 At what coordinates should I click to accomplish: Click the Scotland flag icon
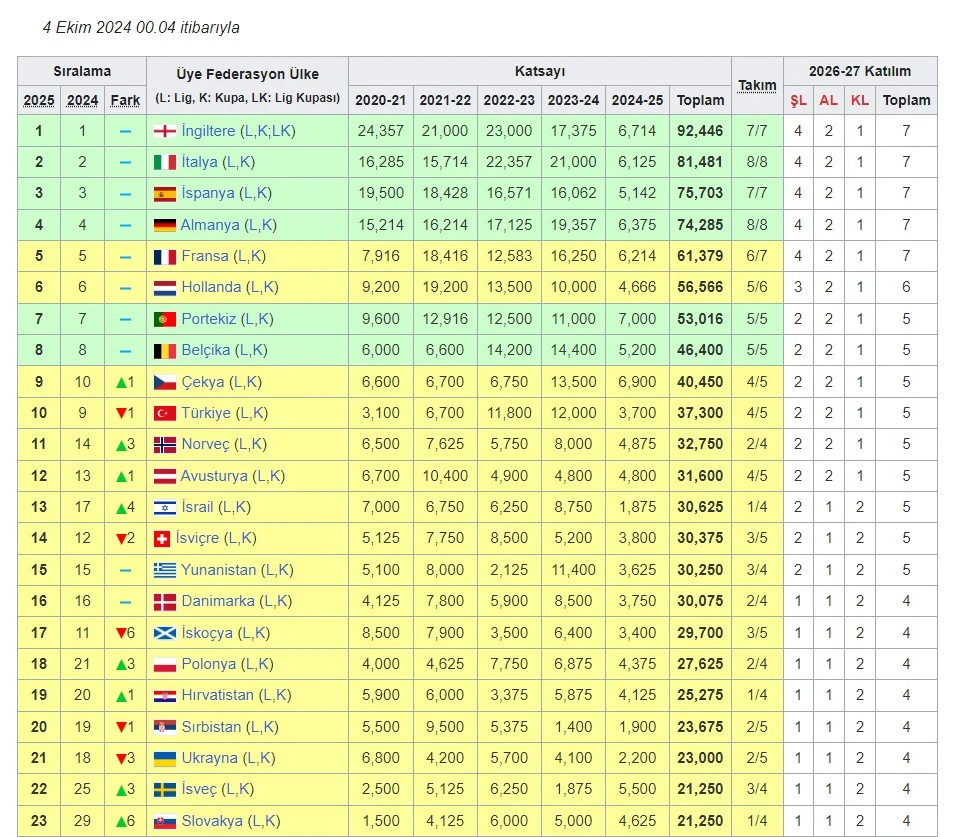tap(165, 632)
